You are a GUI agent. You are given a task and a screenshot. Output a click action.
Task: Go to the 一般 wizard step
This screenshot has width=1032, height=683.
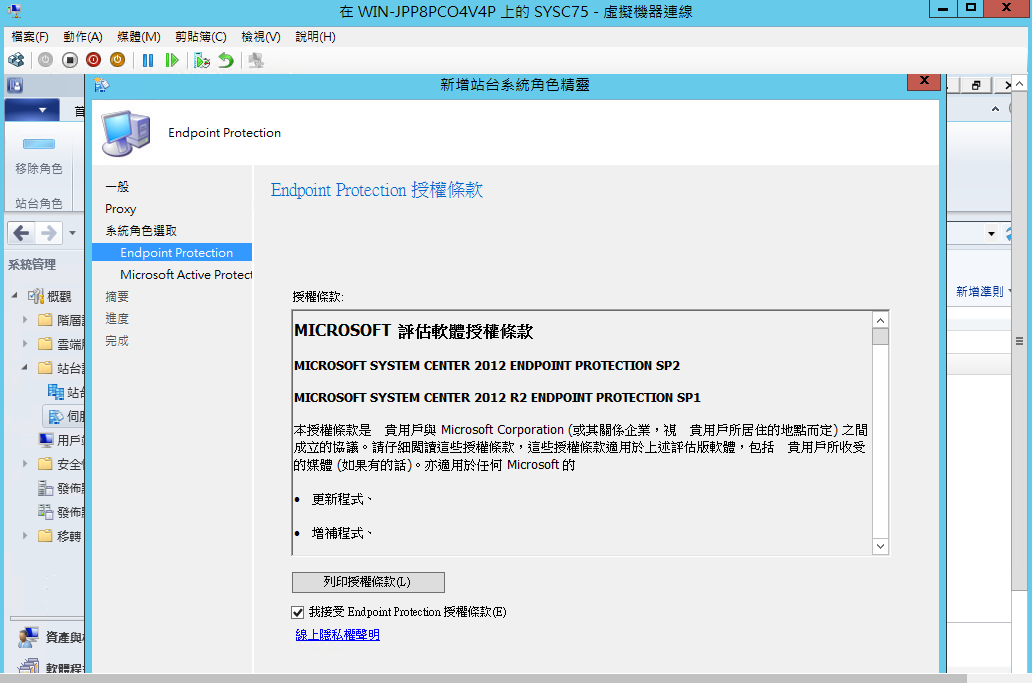(117, 187)
